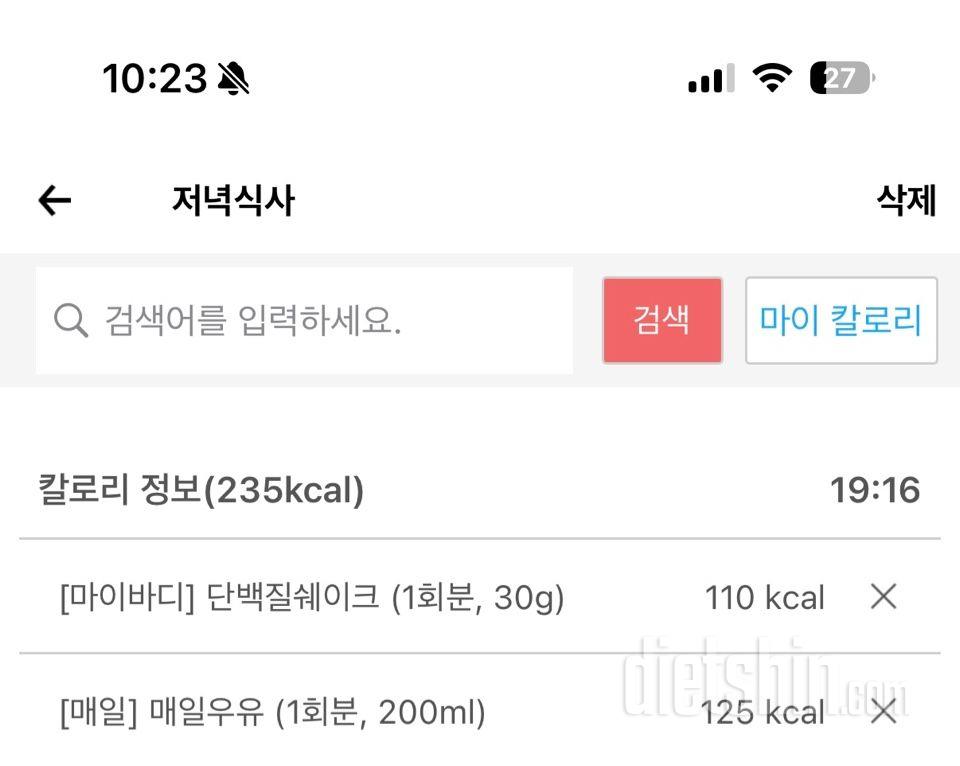960x766 pixels.
Task: Tap the silent bell icon in status bar
Action: point(233,78)
